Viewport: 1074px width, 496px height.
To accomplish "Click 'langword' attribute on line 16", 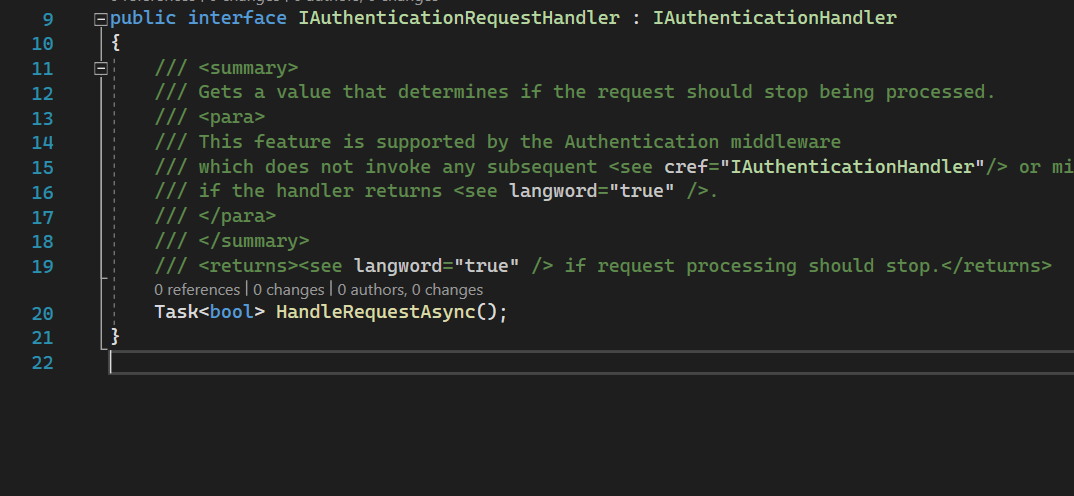I will coord(553,191).
